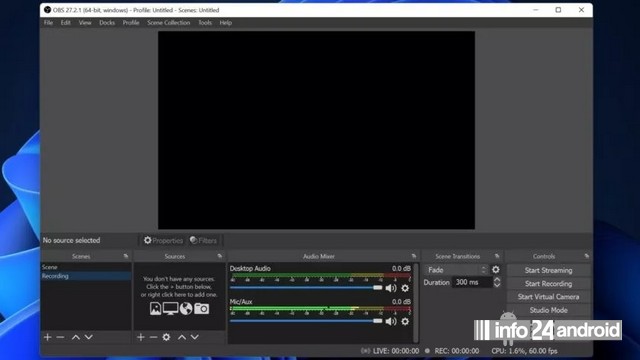Add a new source with plus icon

141,337
